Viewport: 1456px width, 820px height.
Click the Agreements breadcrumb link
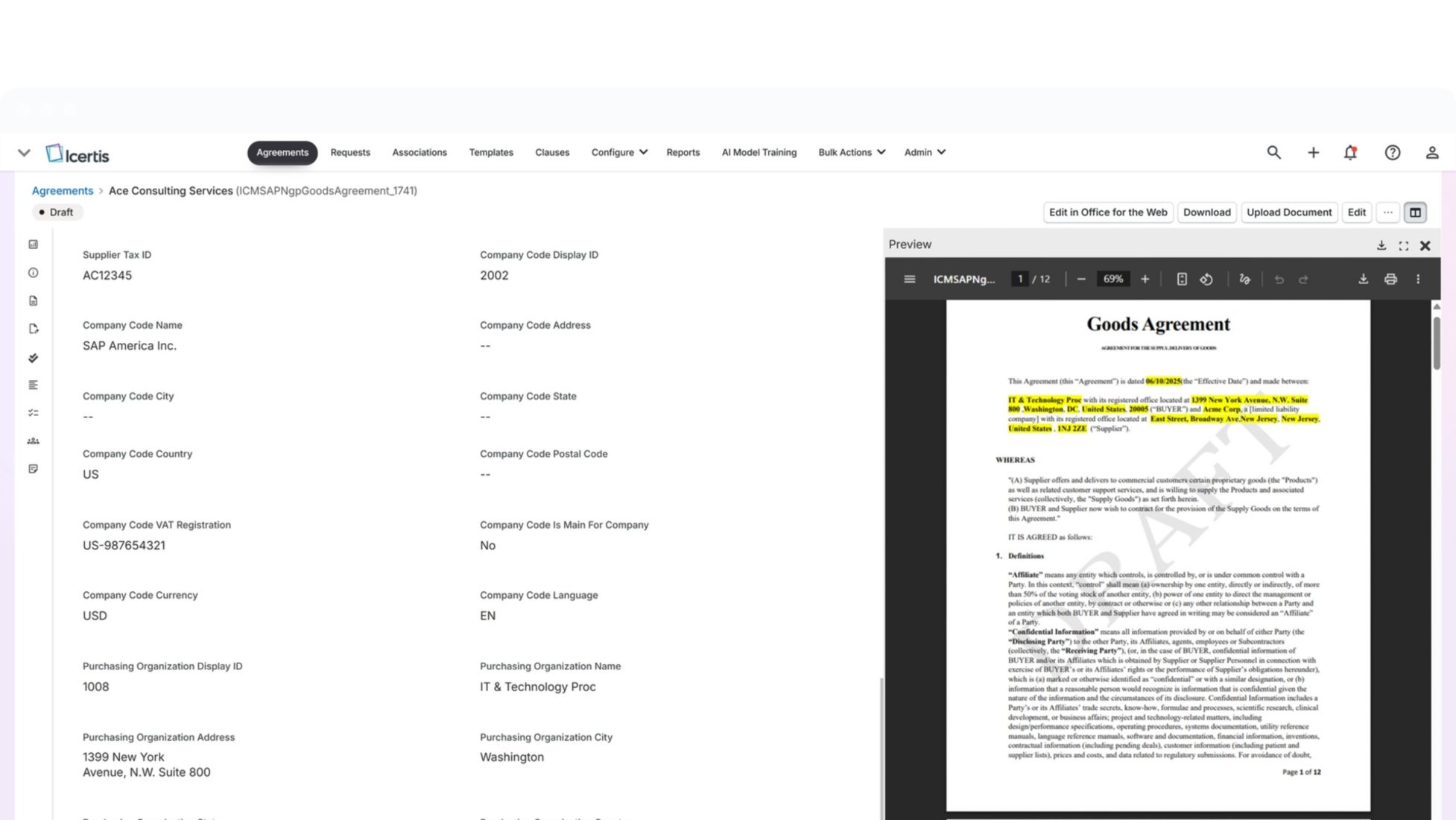pyautogui.click(x=63, y=191)
